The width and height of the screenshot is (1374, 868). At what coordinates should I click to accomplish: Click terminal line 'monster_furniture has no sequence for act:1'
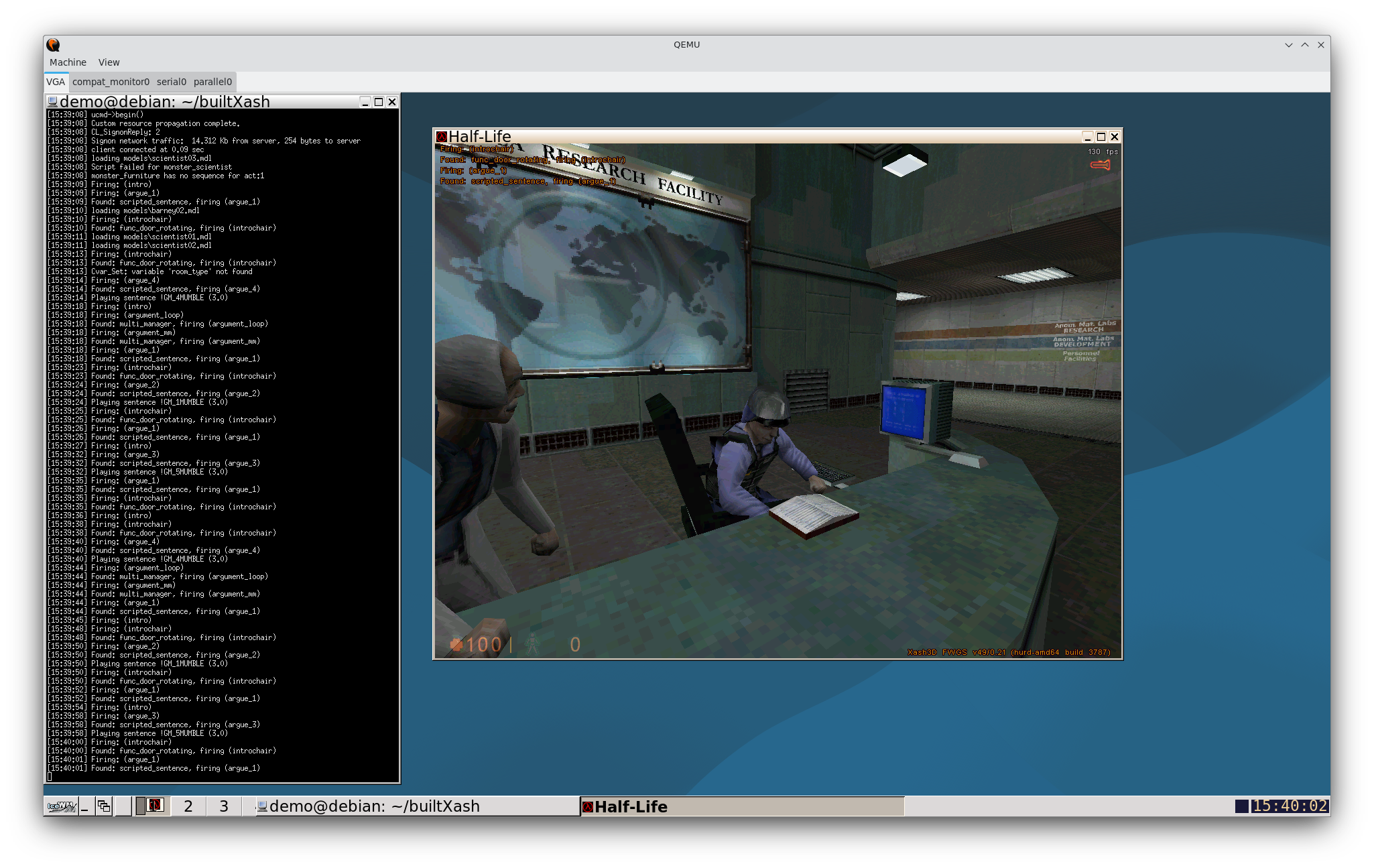[x=178, y=176]
